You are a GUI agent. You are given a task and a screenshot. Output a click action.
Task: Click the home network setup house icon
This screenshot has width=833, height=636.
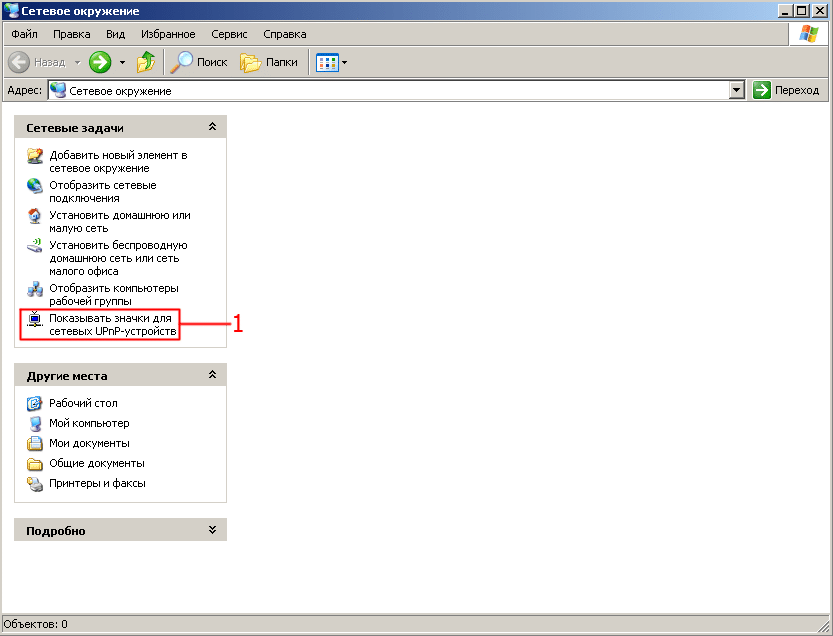pyautogui.click(x=35, y=215)
